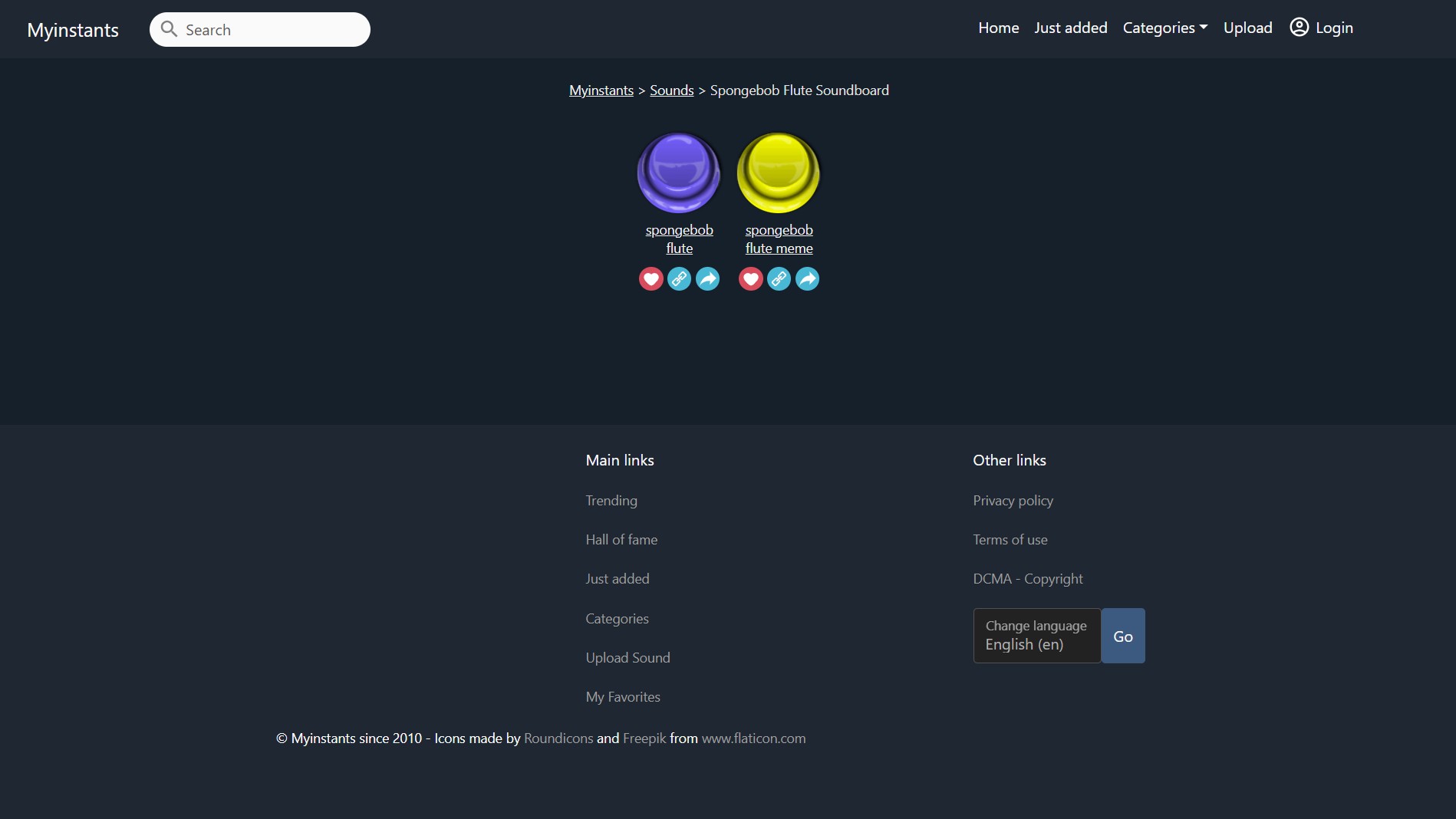Copy link of spongebob flute meme sound
Screen dimensions: 1456x819
(x=779, y=278)
